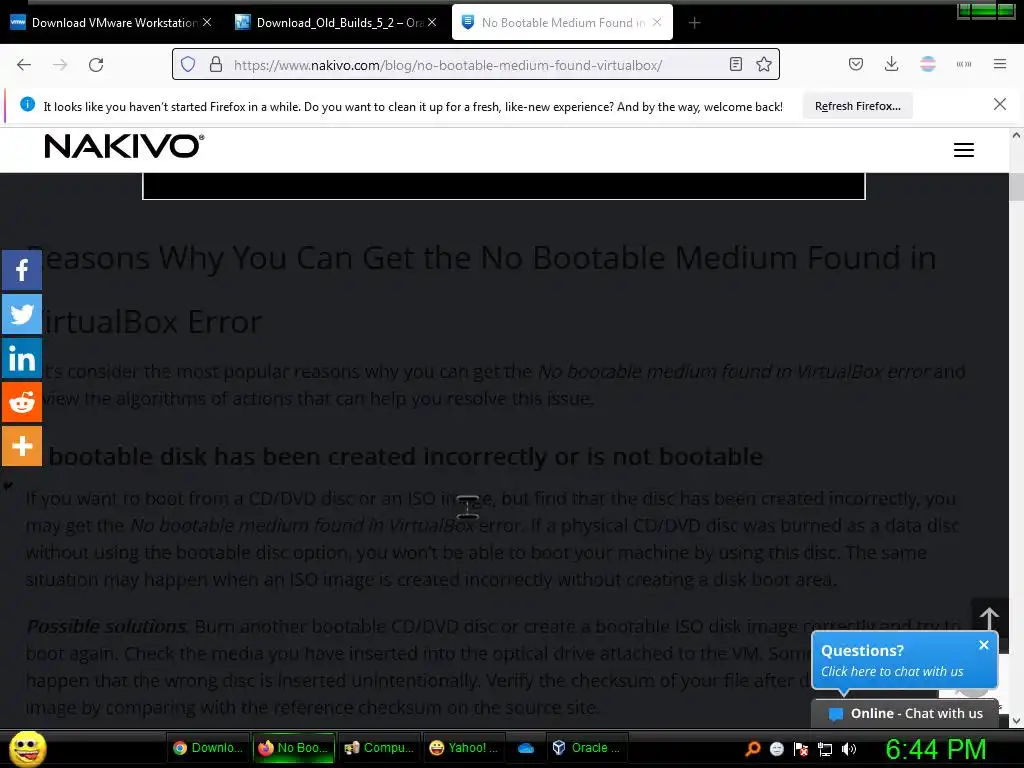
Task: Switch to the Firefox No Boo... taskbar item
Action: pyautogui.click(x=293, y=748)
